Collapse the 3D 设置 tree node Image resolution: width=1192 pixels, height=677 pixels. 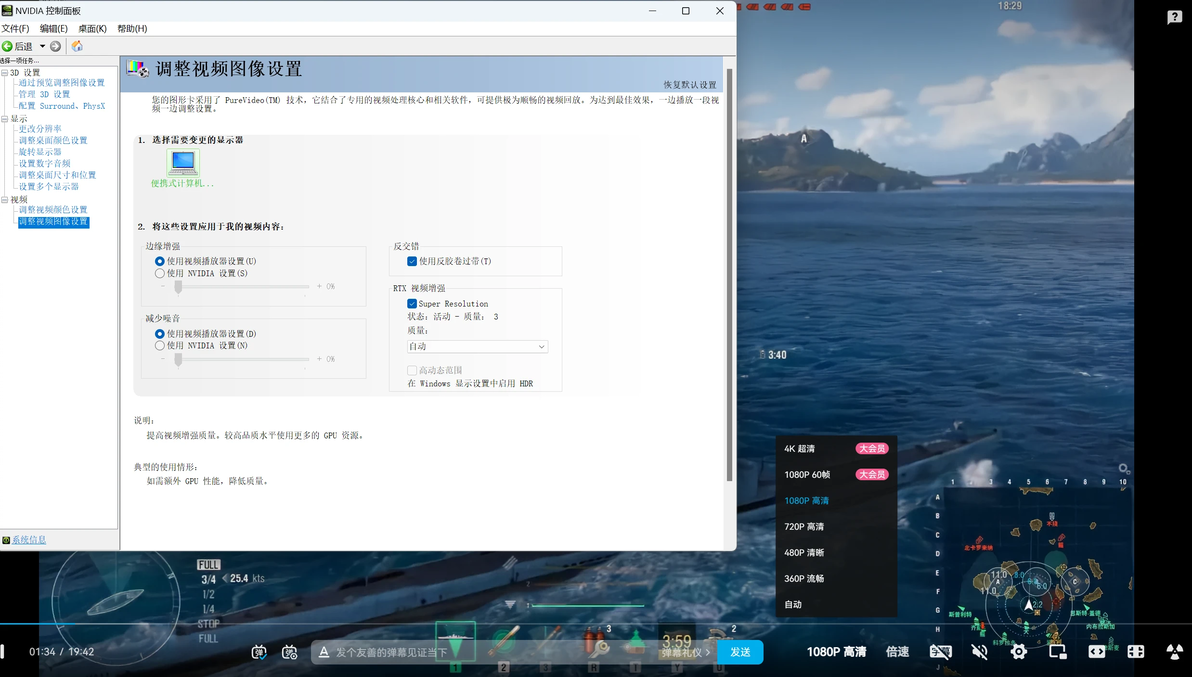5,73
